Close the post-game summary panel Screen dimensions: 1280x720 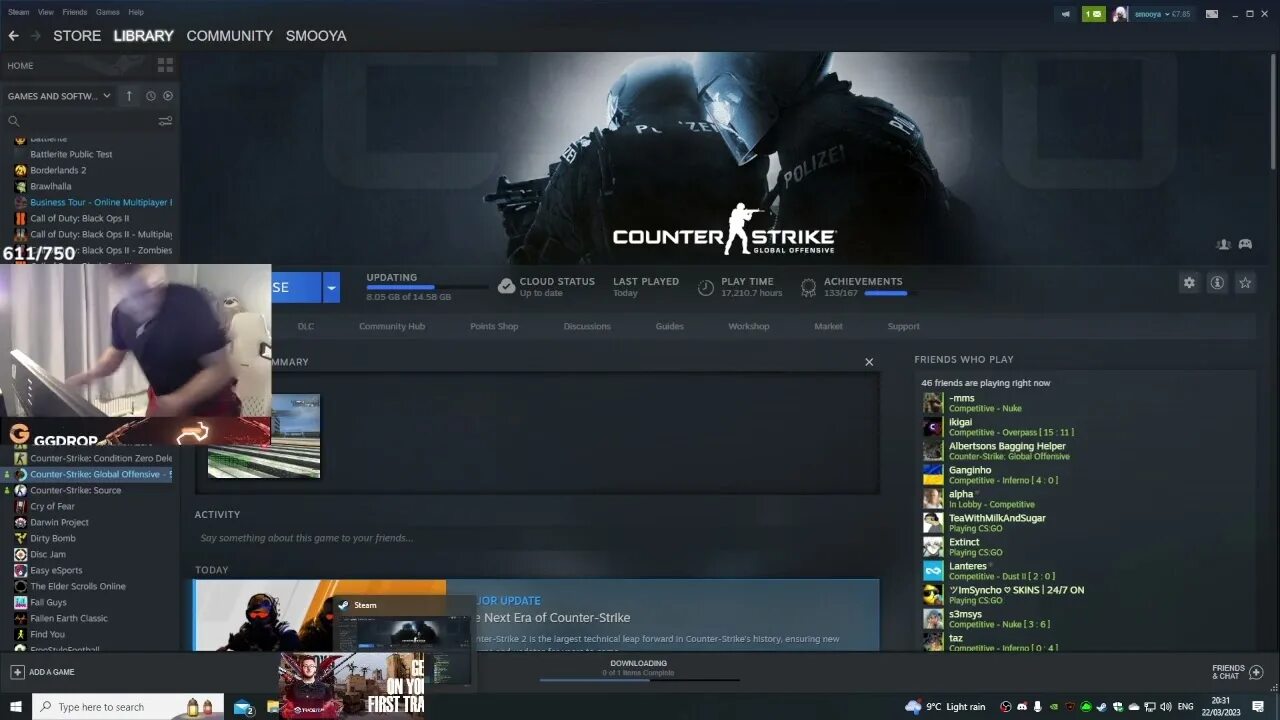pos(869,362)
